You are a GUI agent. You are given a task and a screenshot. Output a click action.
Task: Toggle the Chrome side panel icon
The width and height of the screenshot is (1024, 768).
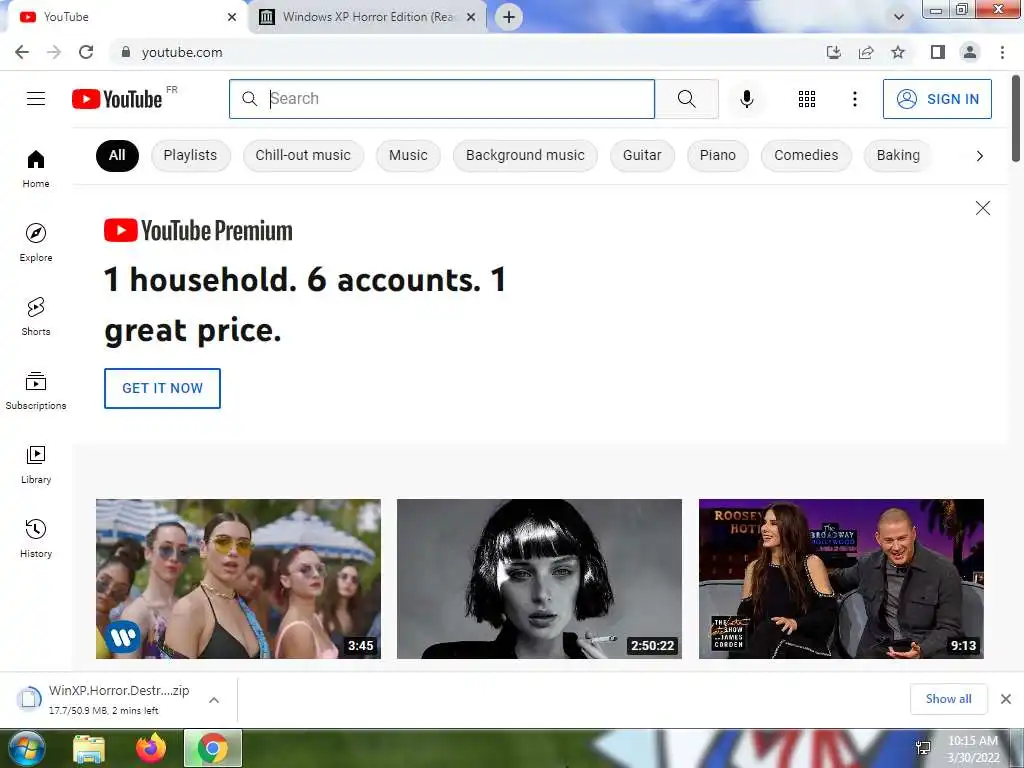[x=938, y=52]
